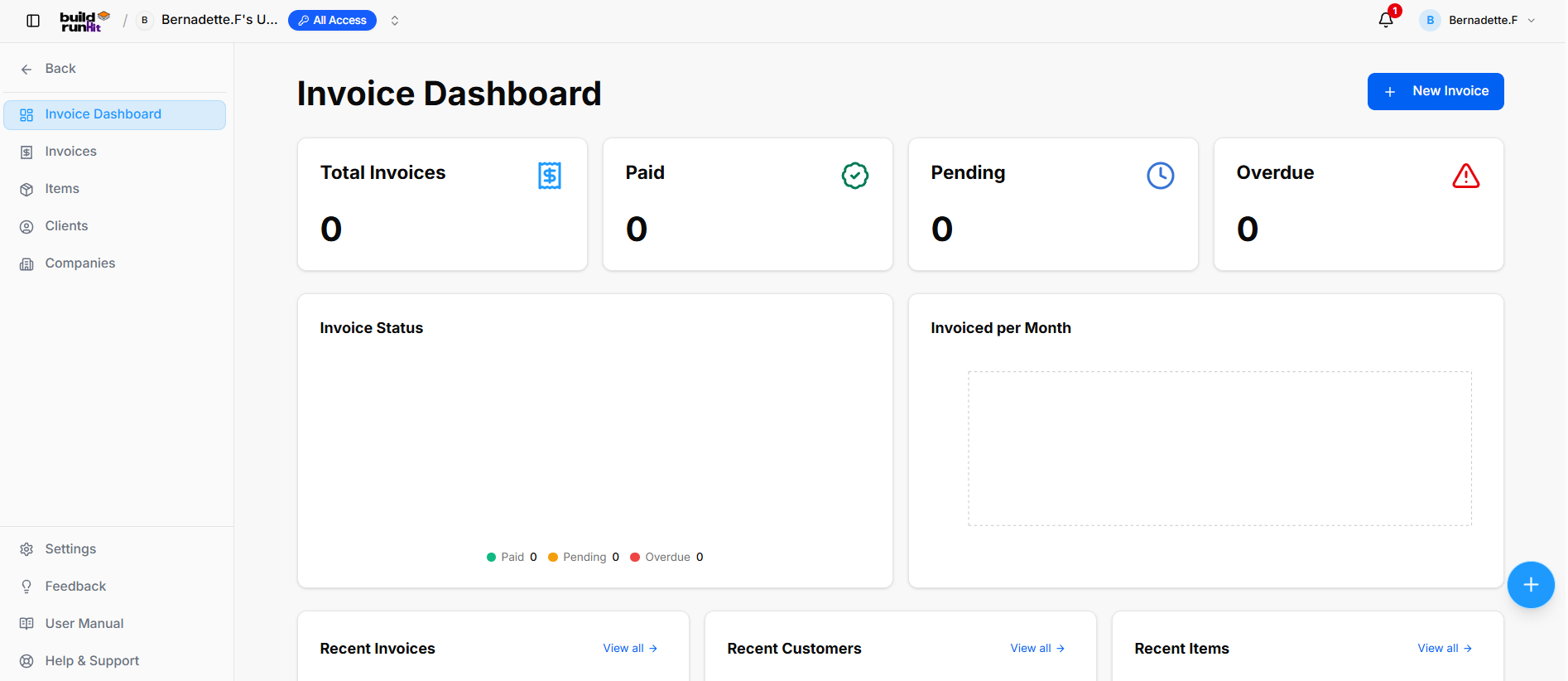This screenshot has width=1568, height=681.
Task: Click the Bernadette.F's U... workspace name
Action: point(219,20)
